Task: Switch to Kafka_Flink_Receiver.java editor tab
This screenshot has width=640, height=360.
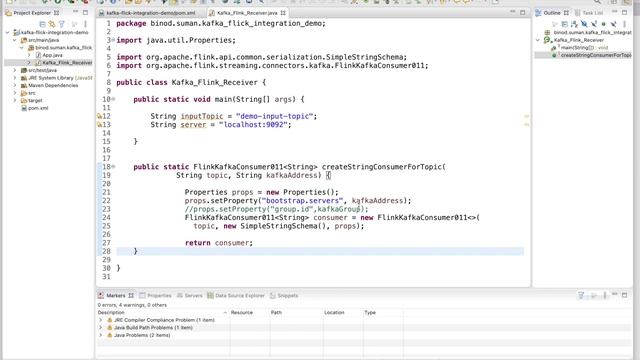Action: [x=247, y=13]
